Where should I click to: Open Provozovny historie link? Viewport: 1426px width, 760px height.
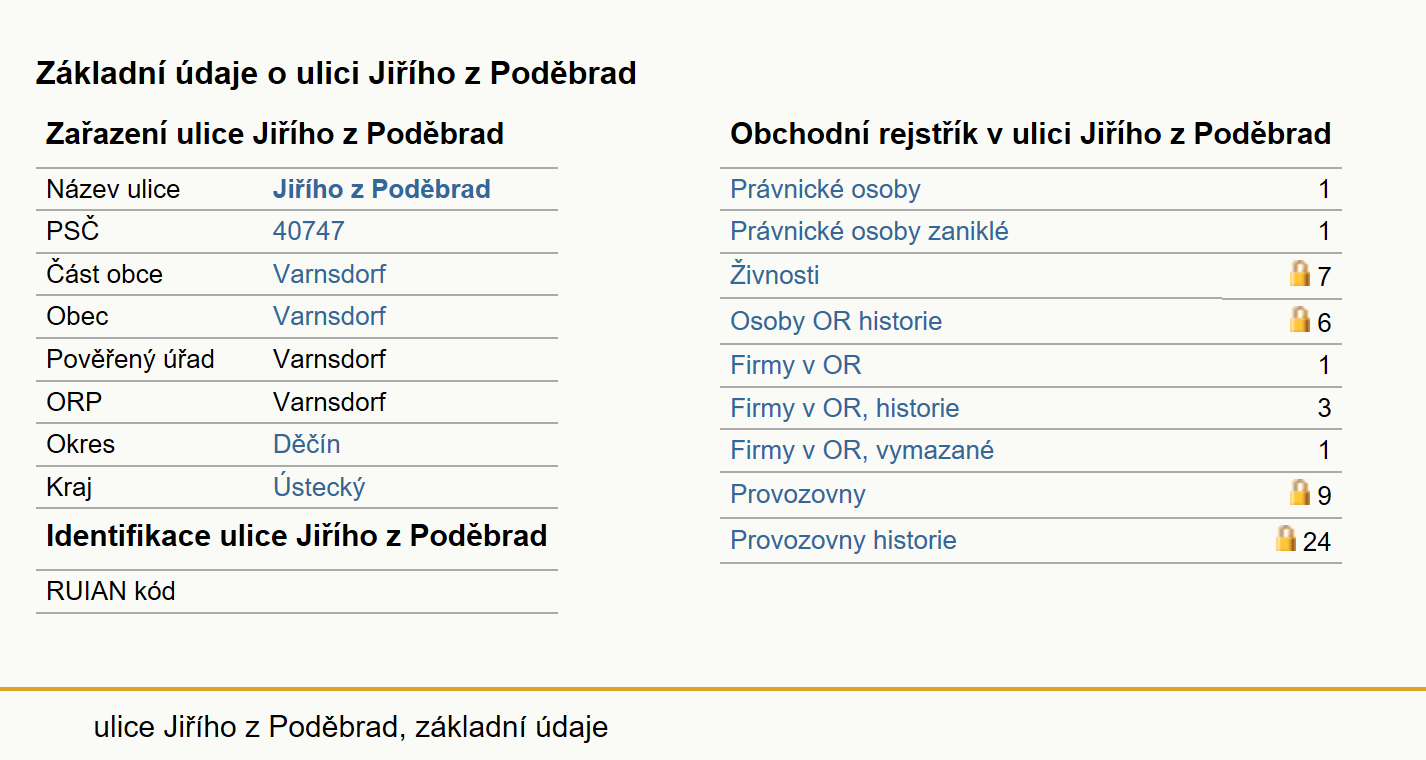(x=843, y=541)
